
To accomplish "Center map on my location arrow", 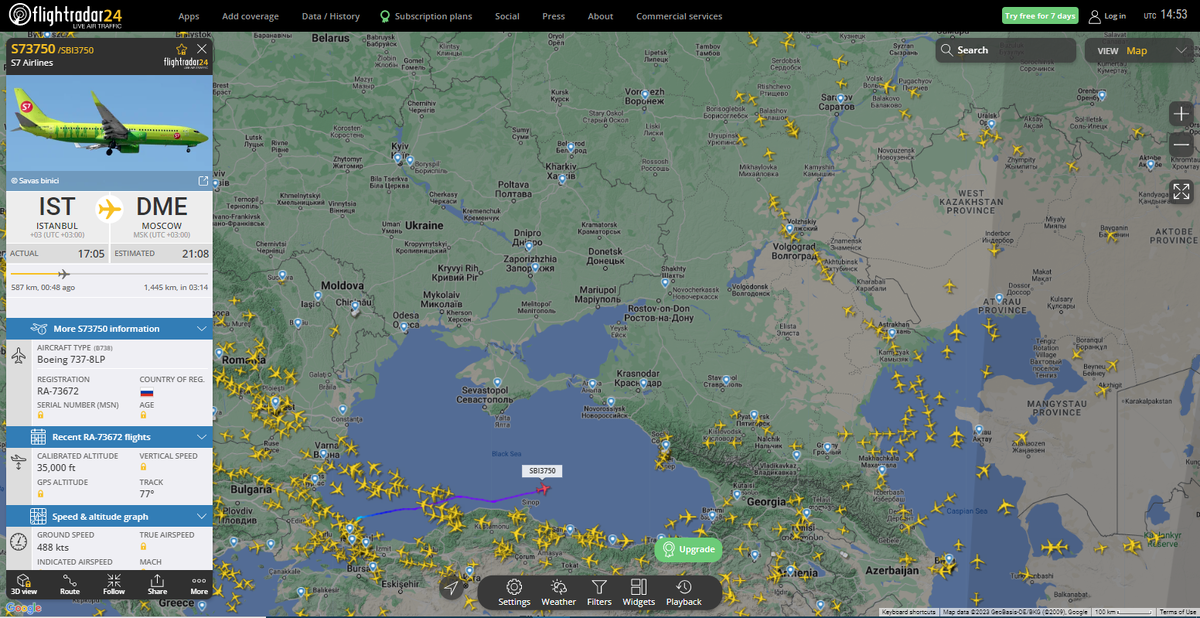I will [452, 588].
